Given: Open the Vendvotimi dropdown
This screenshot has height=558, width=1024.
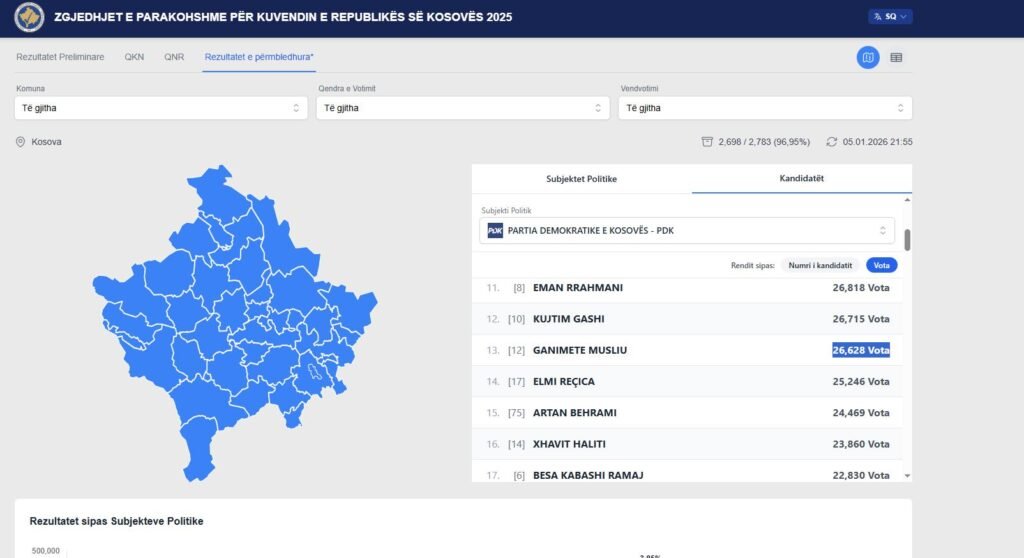Looking at the screenshot, I should click(765, 108).
